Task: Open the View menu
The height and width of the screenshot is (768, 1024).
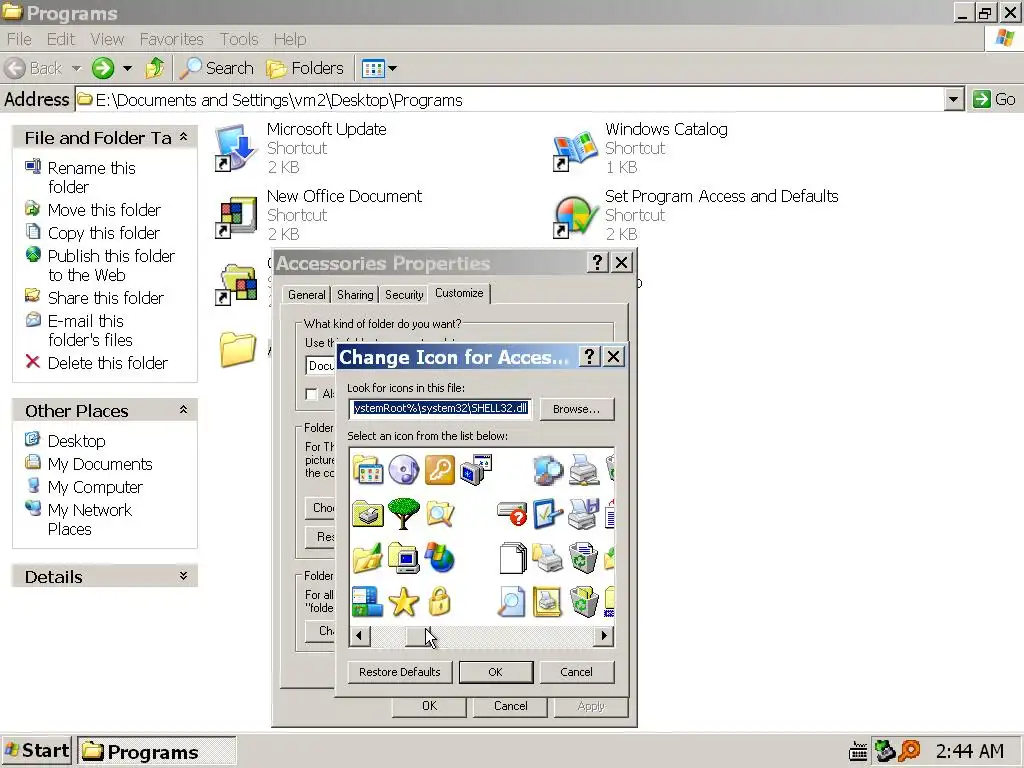Action: coord(107,39)
